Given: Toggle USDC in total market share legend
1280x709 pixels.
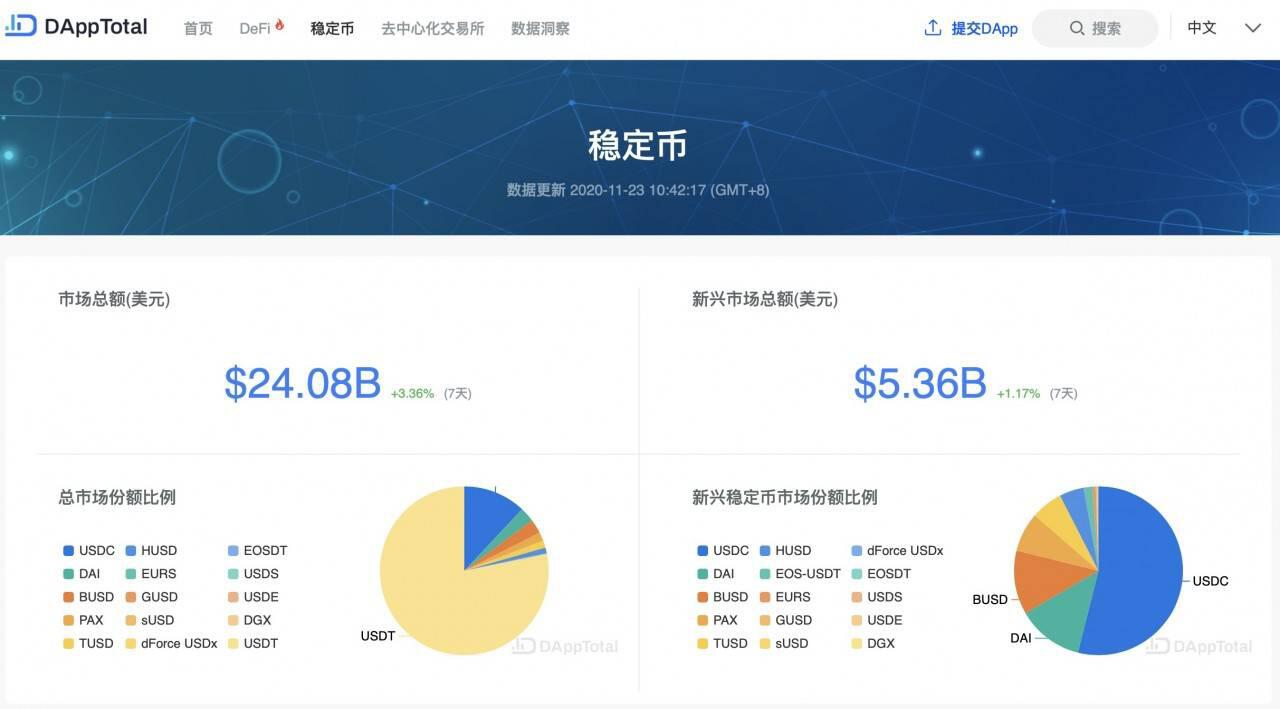Looking at the screenshot, I should [x=89, y=550].
